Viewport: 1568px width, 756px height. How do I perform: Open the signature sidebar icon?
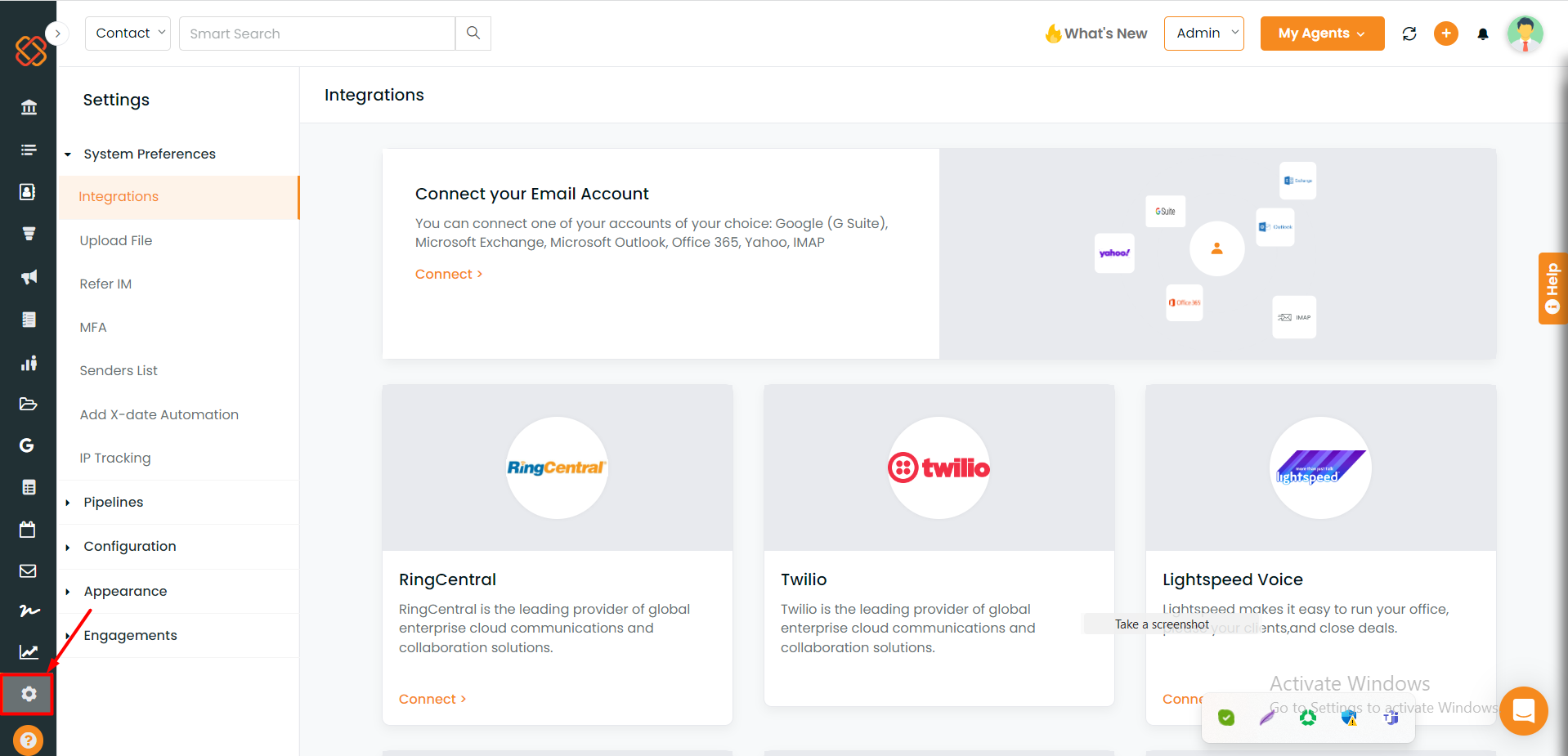(29, 611)
